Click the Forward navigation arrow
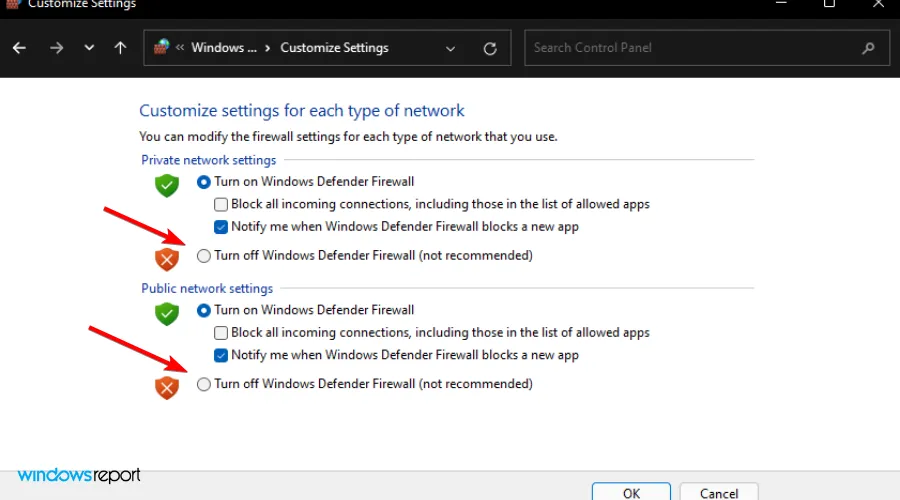Screen dimensions: 900x500 point(55,48)
